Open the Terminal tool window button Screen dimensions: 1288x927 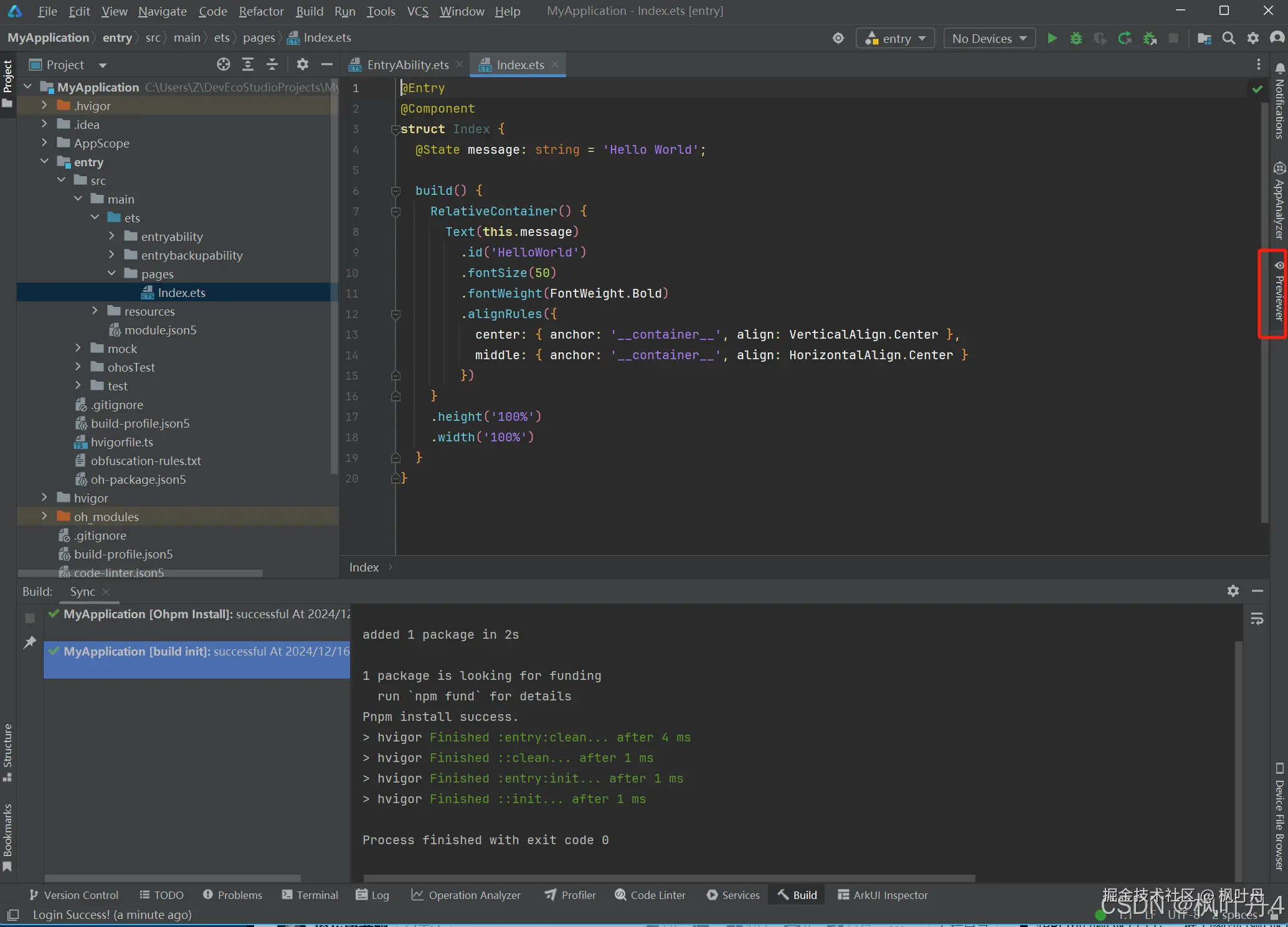pyautogui.click(x=310, y=895)
